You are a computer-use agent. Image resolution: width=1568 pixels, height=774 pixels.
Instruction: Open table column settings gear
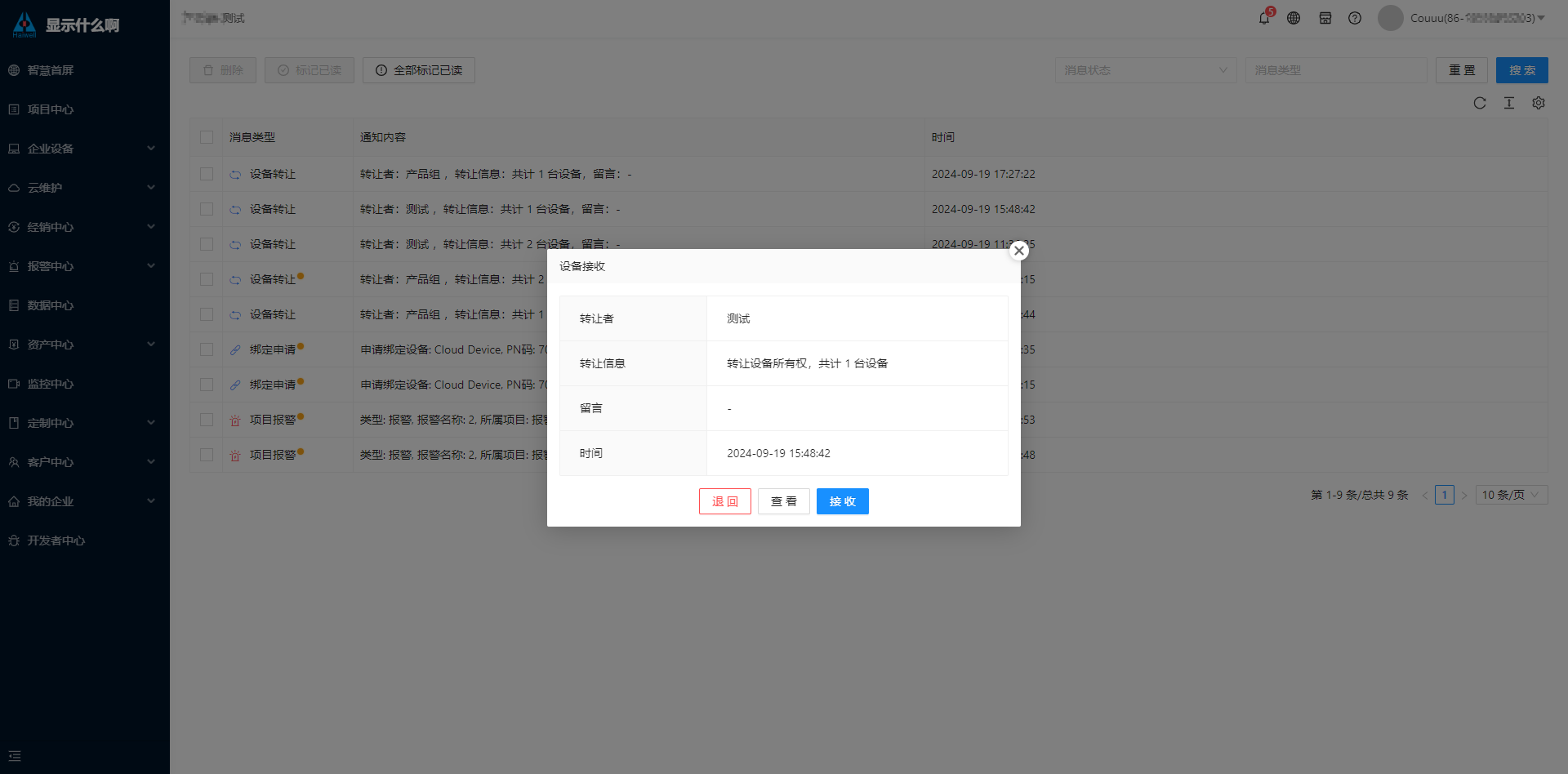point(1539,103)
